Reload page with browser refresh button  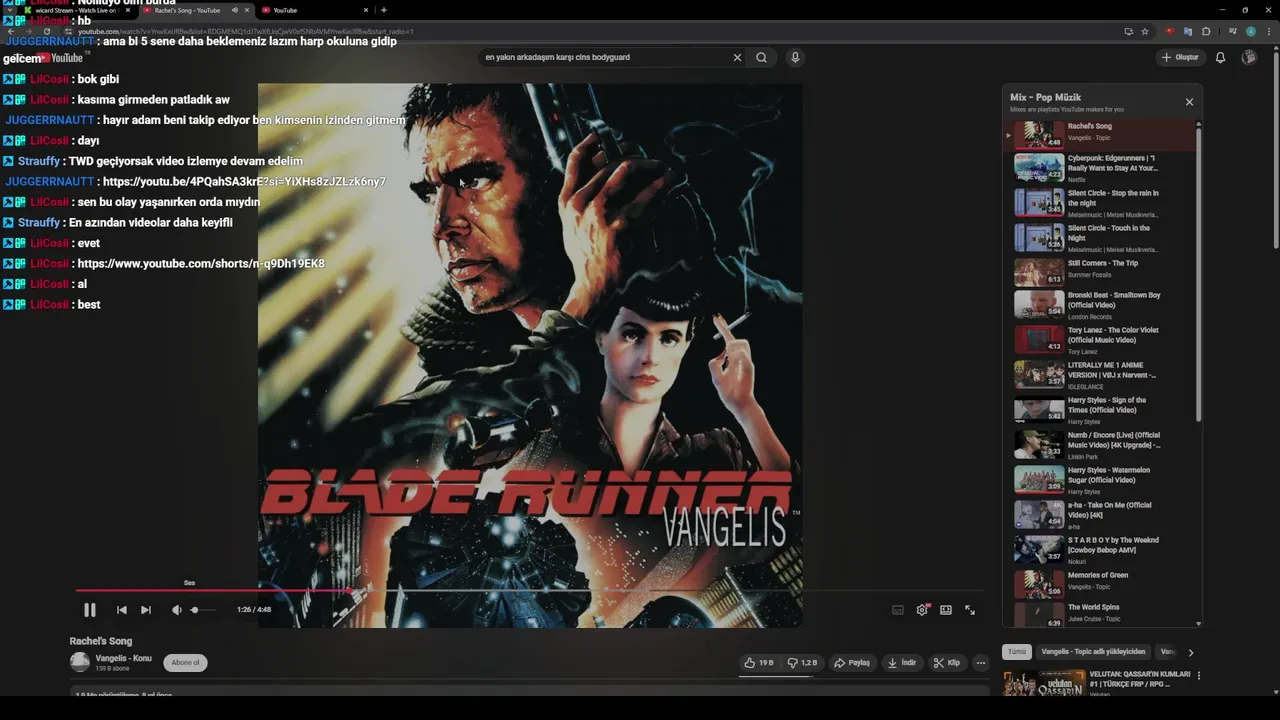(x=46, y=31)
